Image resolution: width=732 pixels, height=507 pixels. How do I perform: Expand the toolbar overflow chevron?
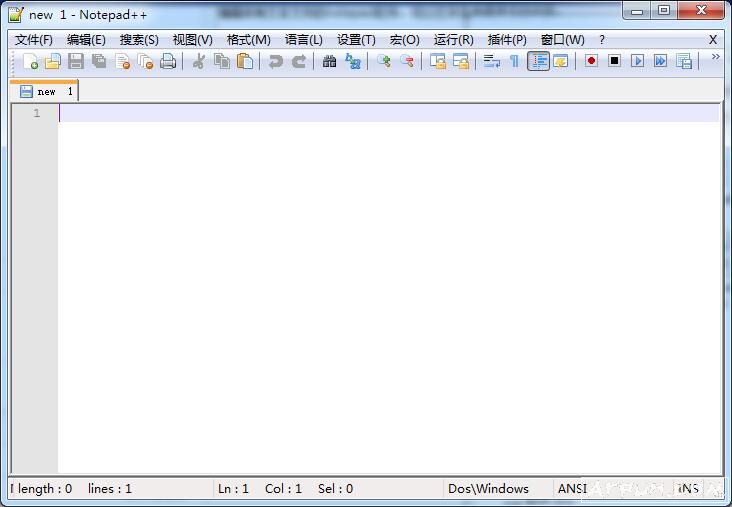click(715, 57)
